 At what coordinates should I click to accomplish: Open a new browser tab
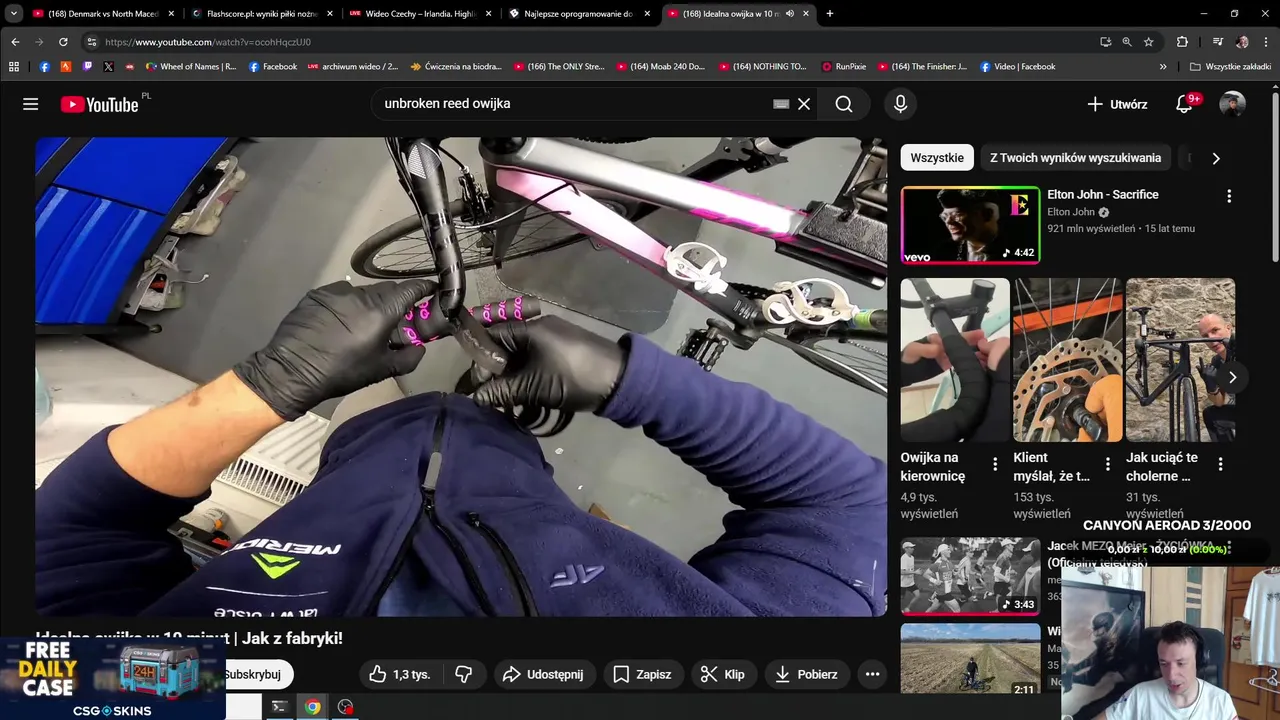(830, 14)
